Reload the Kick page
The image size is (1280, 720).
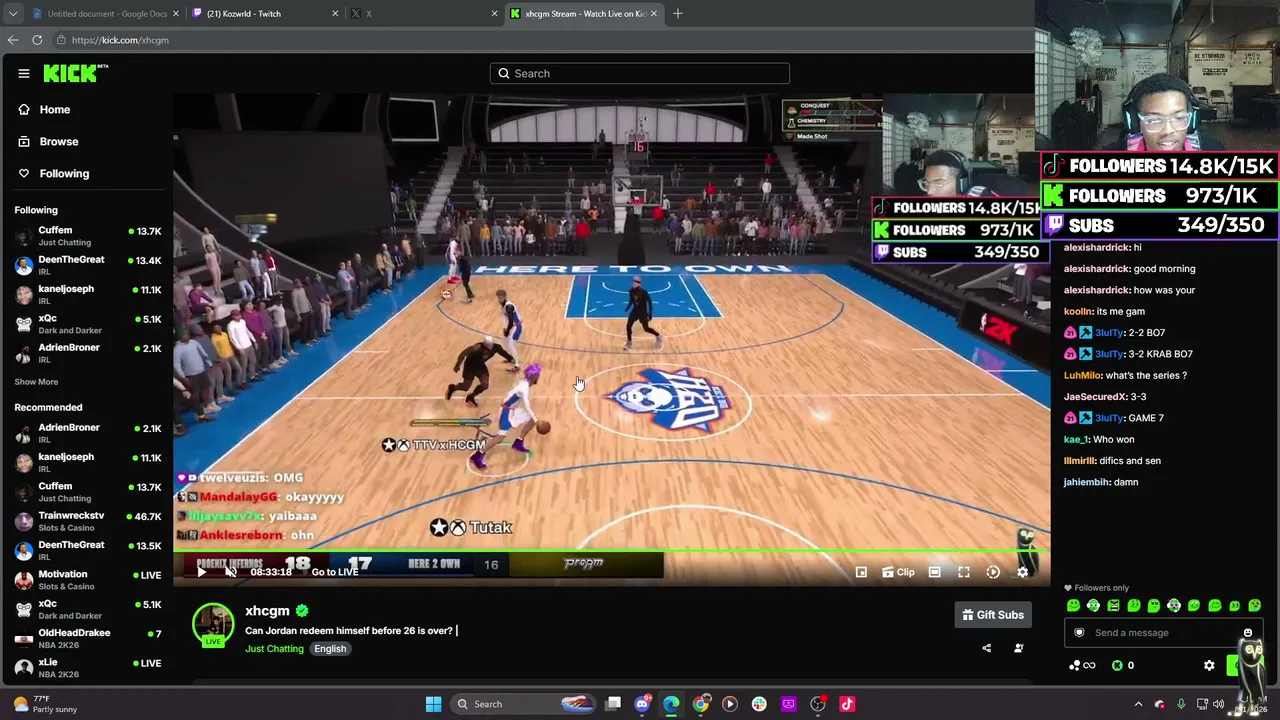coord(37,40)
